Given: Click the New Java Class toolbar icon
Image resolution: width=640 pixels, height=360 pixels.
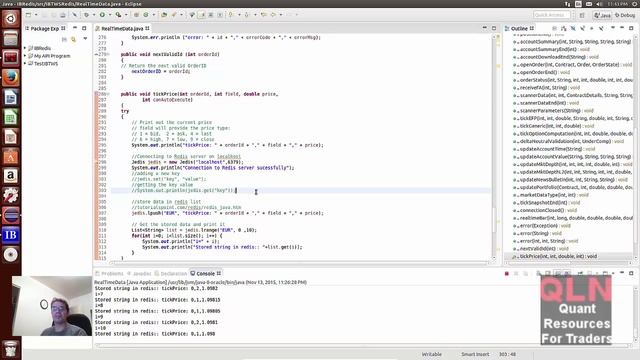Looking at the screenshot, I should pyautogui.click(x=146, y=15).
